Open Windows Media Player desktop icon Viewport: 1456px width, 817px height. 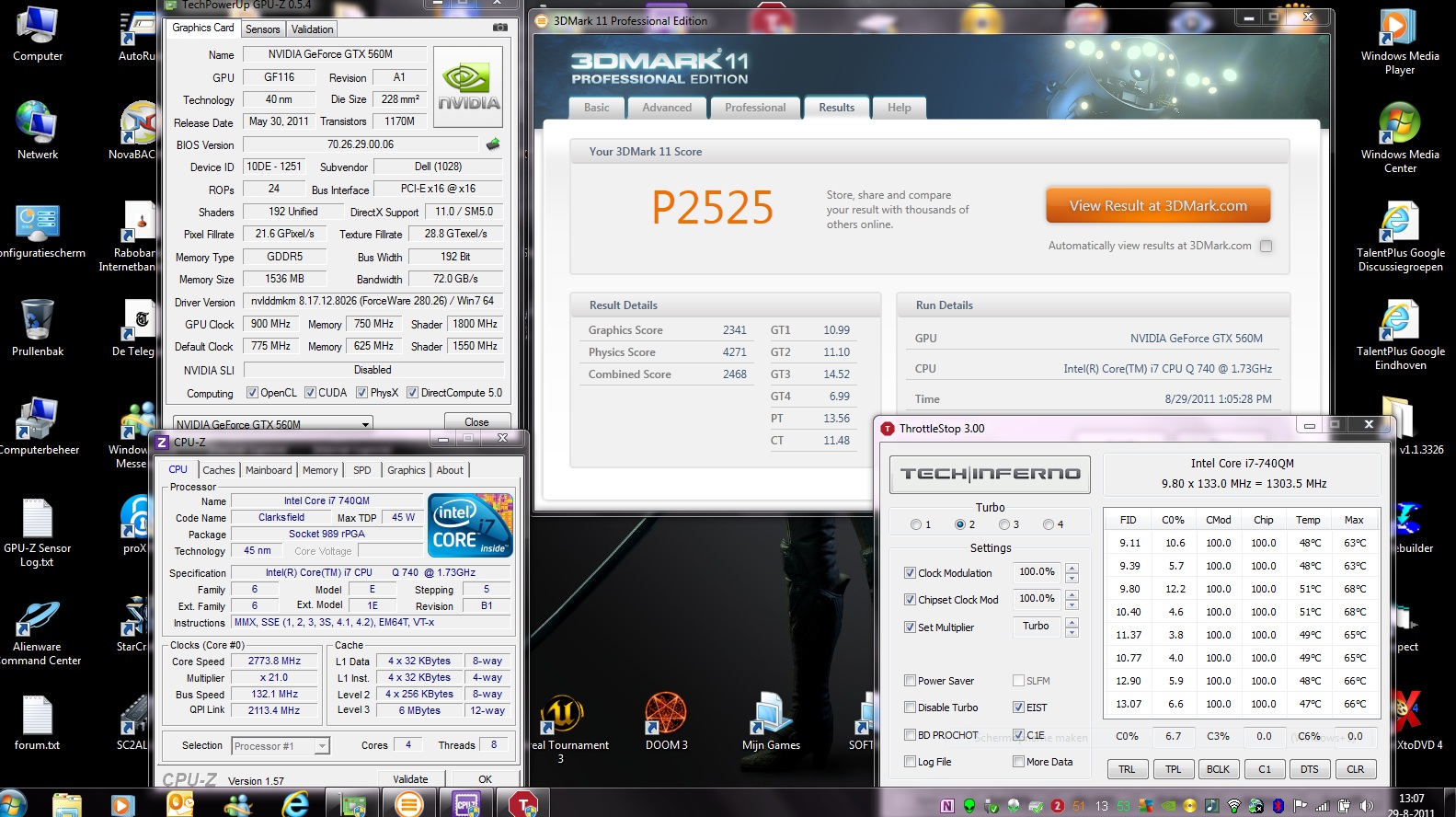[1400, 40]
